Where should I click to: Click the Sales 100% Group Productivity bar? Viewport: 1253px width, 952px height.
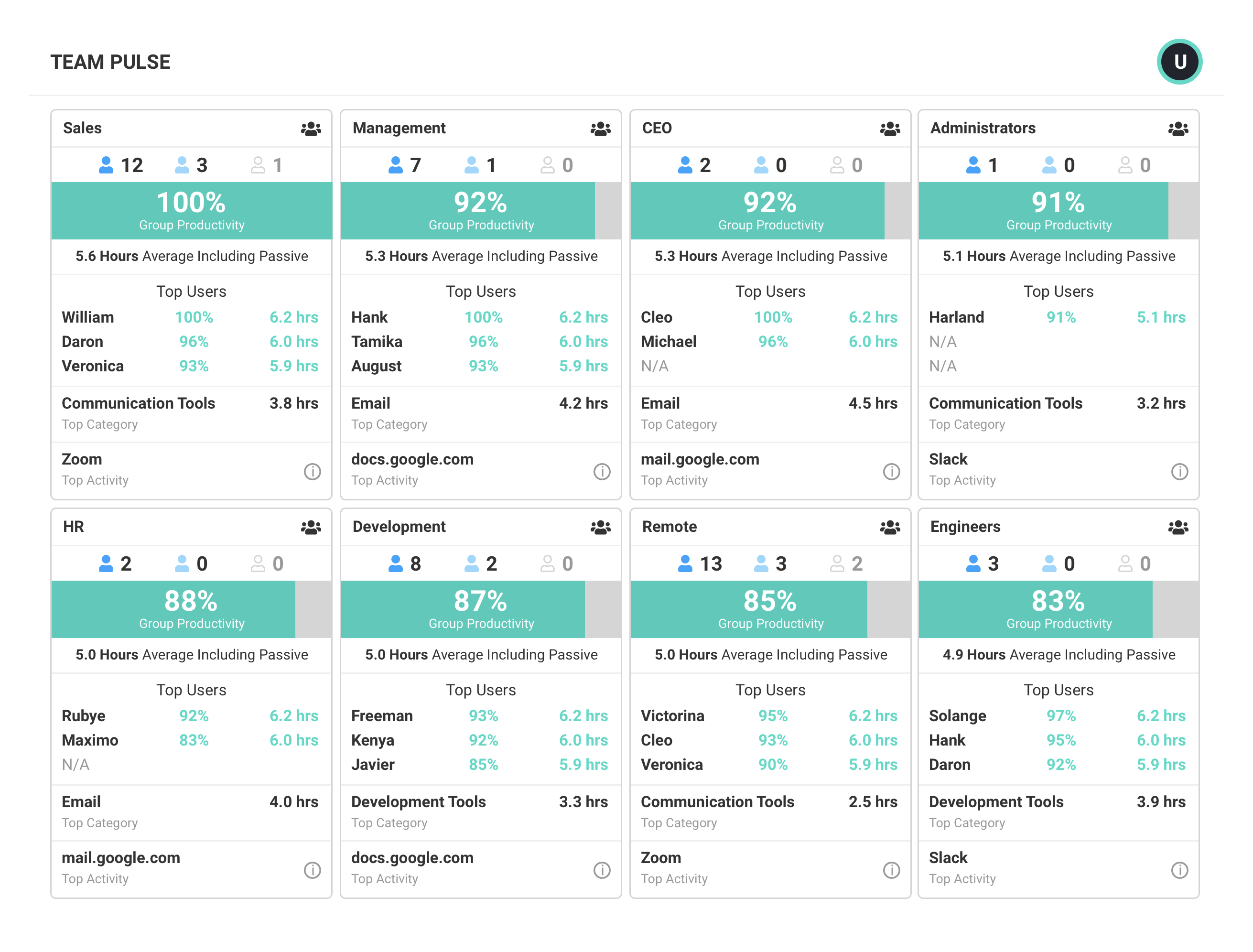click(x=192, y=211)
